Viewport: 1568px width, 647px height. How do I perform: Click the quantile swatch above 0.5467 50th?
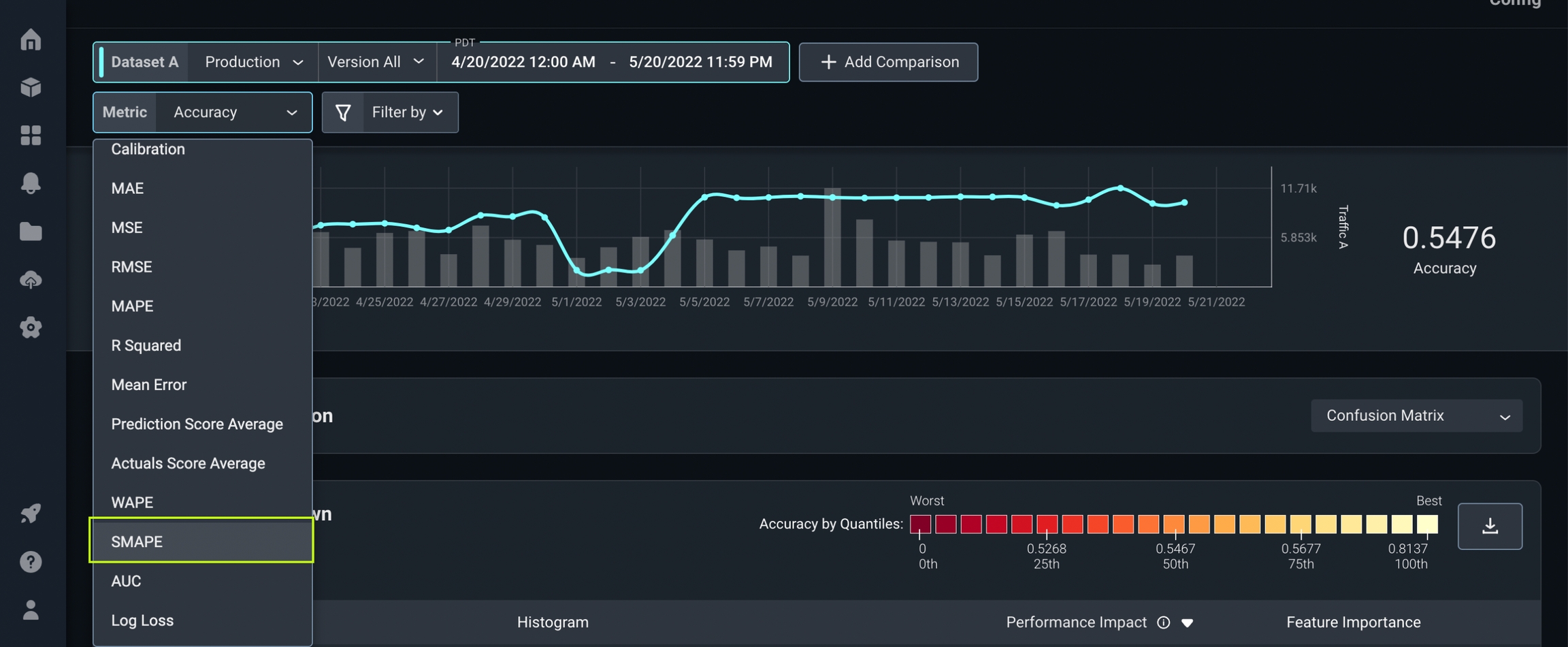pyautogui.click(x=1173, y=524)
